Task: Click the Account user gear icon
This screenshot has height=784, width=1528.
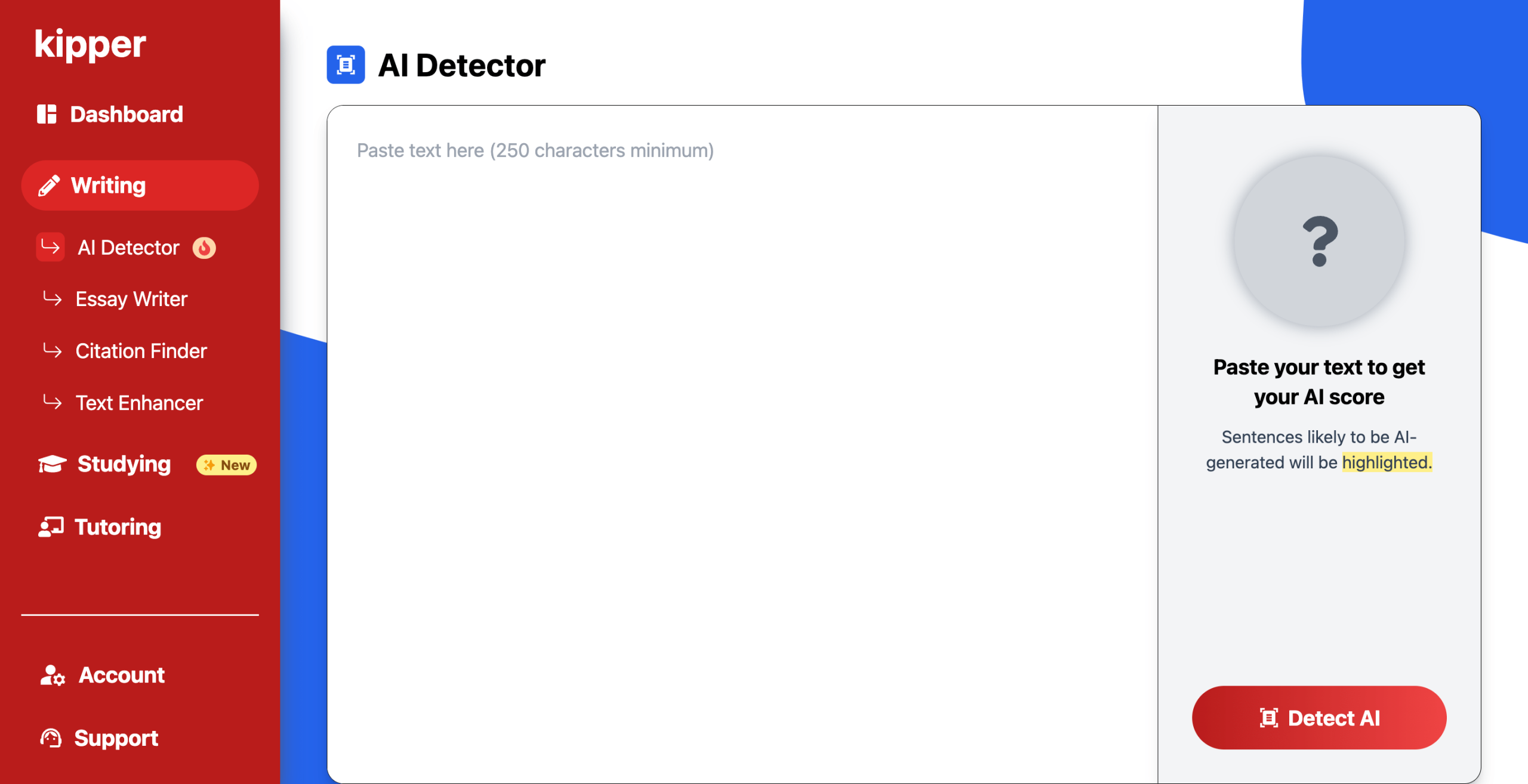Action: click(x=53, y=675)
